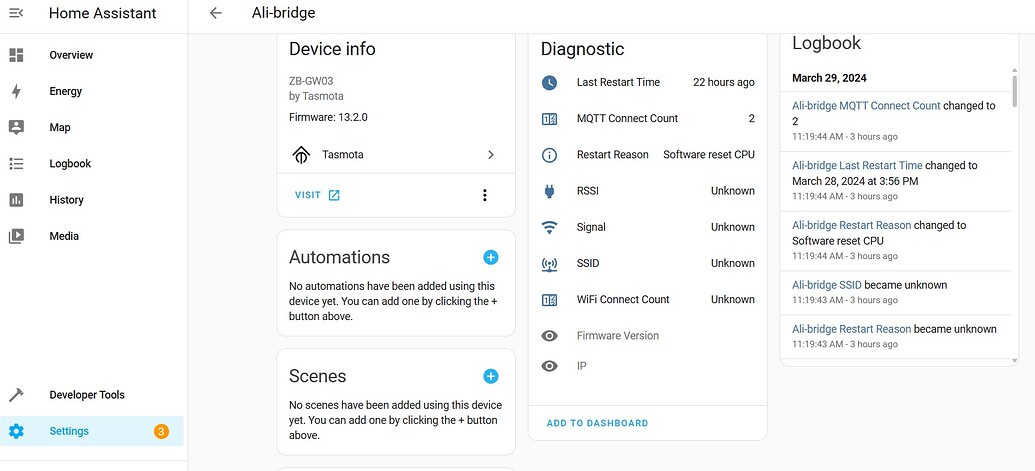1035x471 pixels.
Task: Click the Home Assistant title
Action: pos(102,13)
